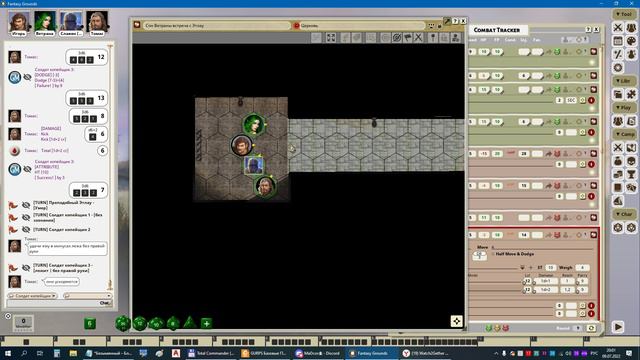Pick the square d6 green die

point(90,324)
